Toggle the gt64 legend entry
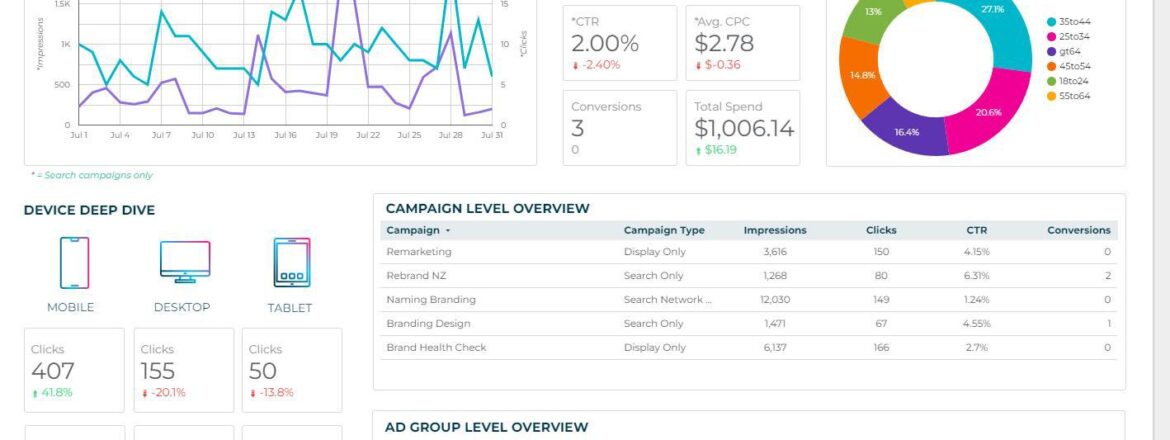The height and width of the screenshot is (440, 1170). 1066,51
